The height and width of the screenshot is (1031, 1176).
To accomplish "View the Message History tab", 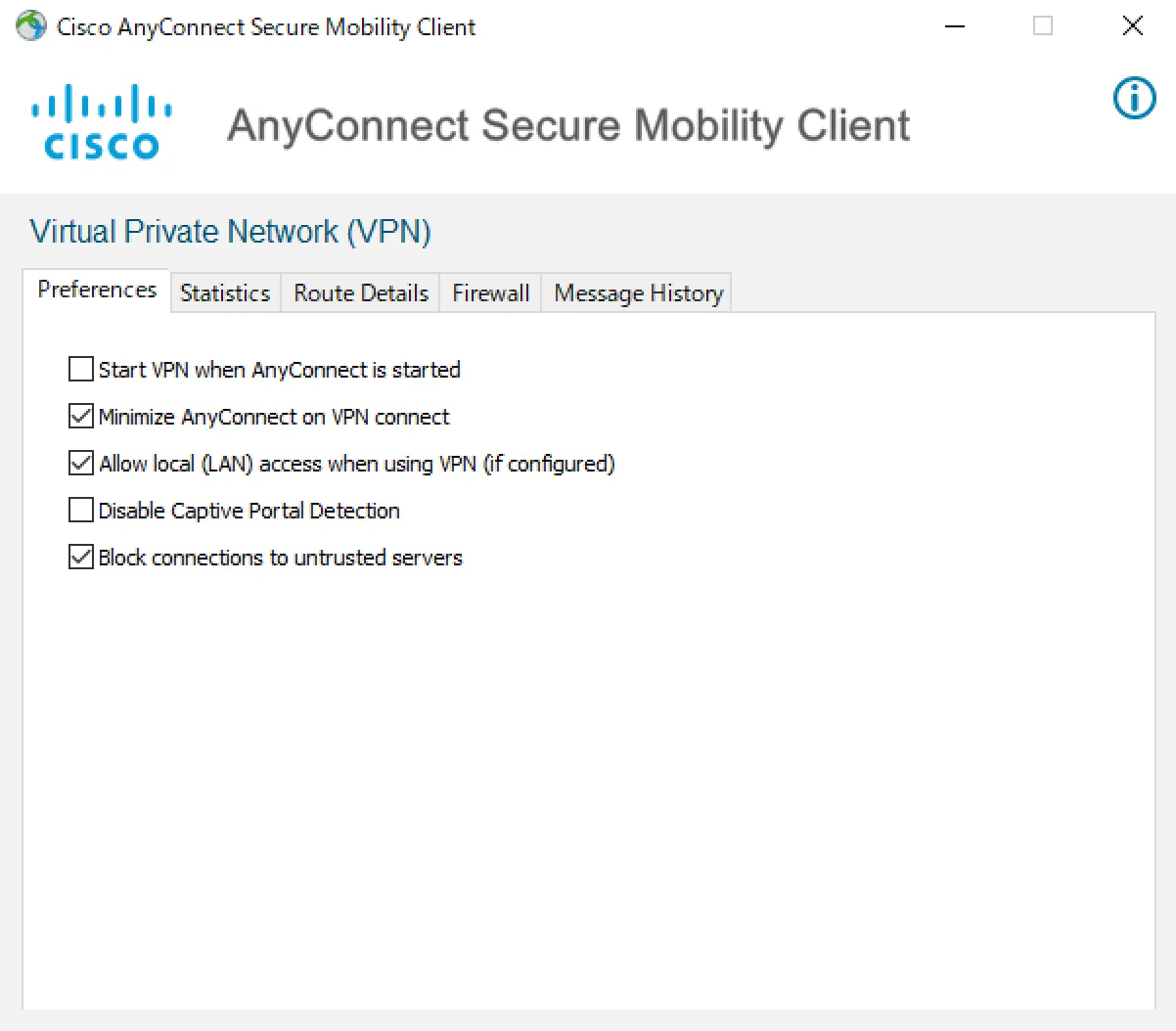I will (638, 293).
